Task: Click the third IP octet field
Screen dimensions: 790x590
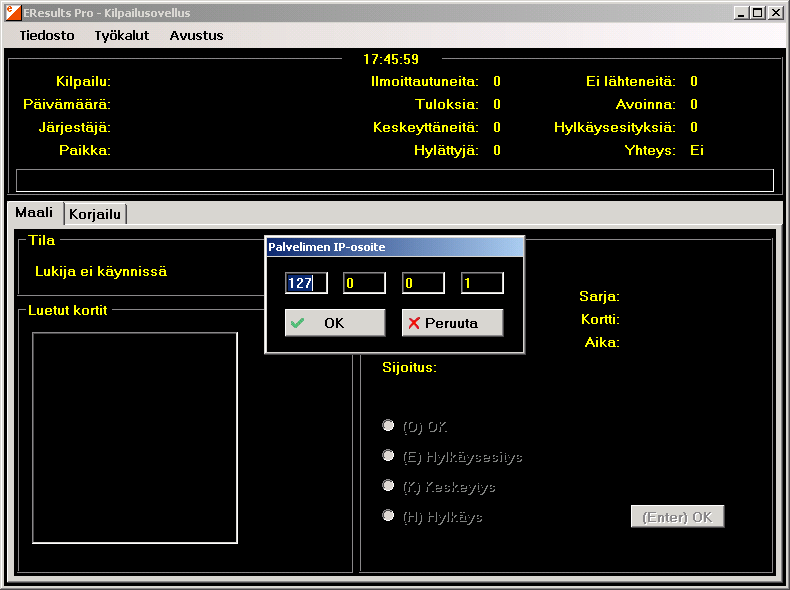Action: [x=423, y=283]
